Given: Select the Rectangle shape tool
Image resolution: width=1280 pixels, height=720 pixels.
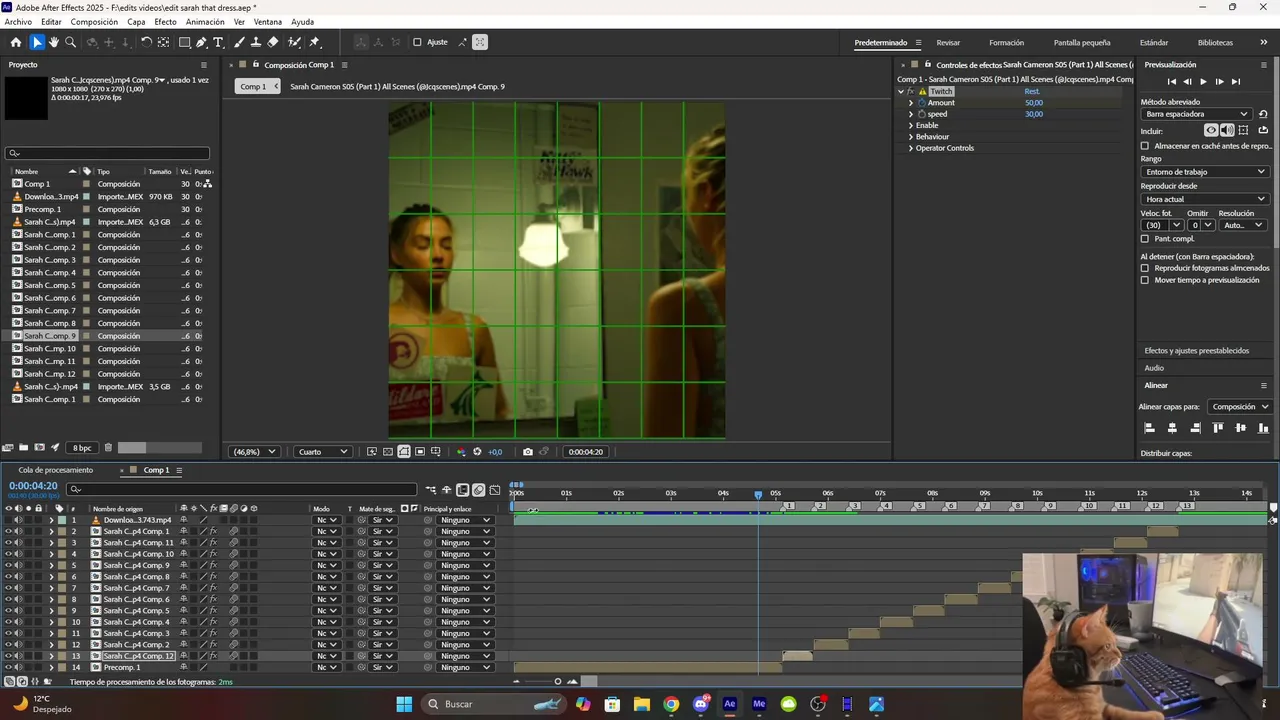Looking at the screenshot, I should [185, 42].
